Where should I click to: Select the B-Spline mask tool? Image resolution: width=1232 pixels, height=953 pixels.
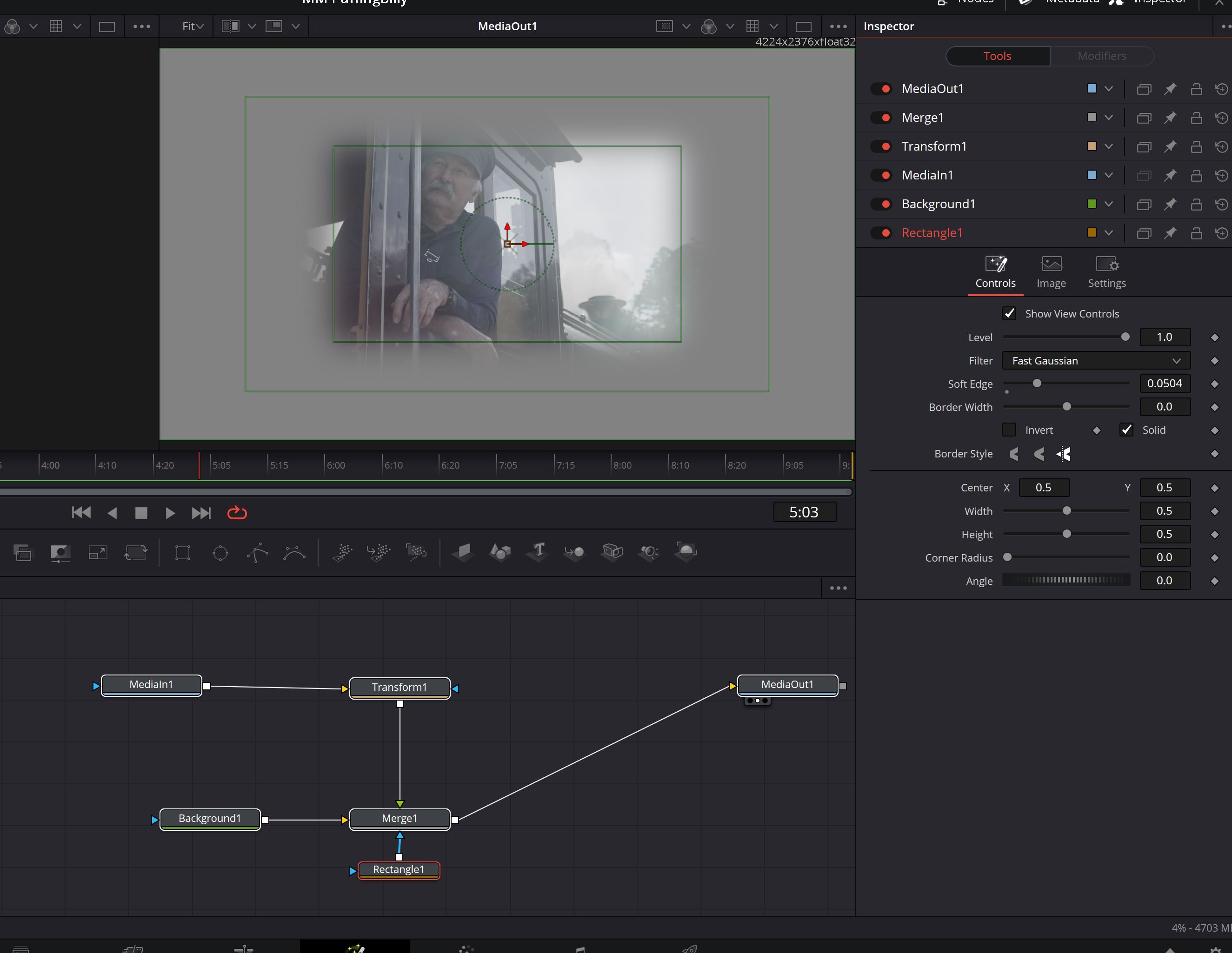pyautogui.click(x=294, y=552)
